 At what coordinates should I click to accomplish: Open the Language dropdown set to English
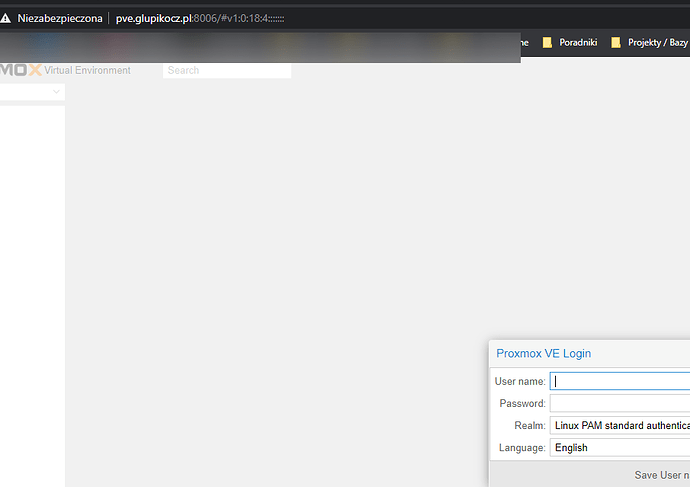click(620, 448)
